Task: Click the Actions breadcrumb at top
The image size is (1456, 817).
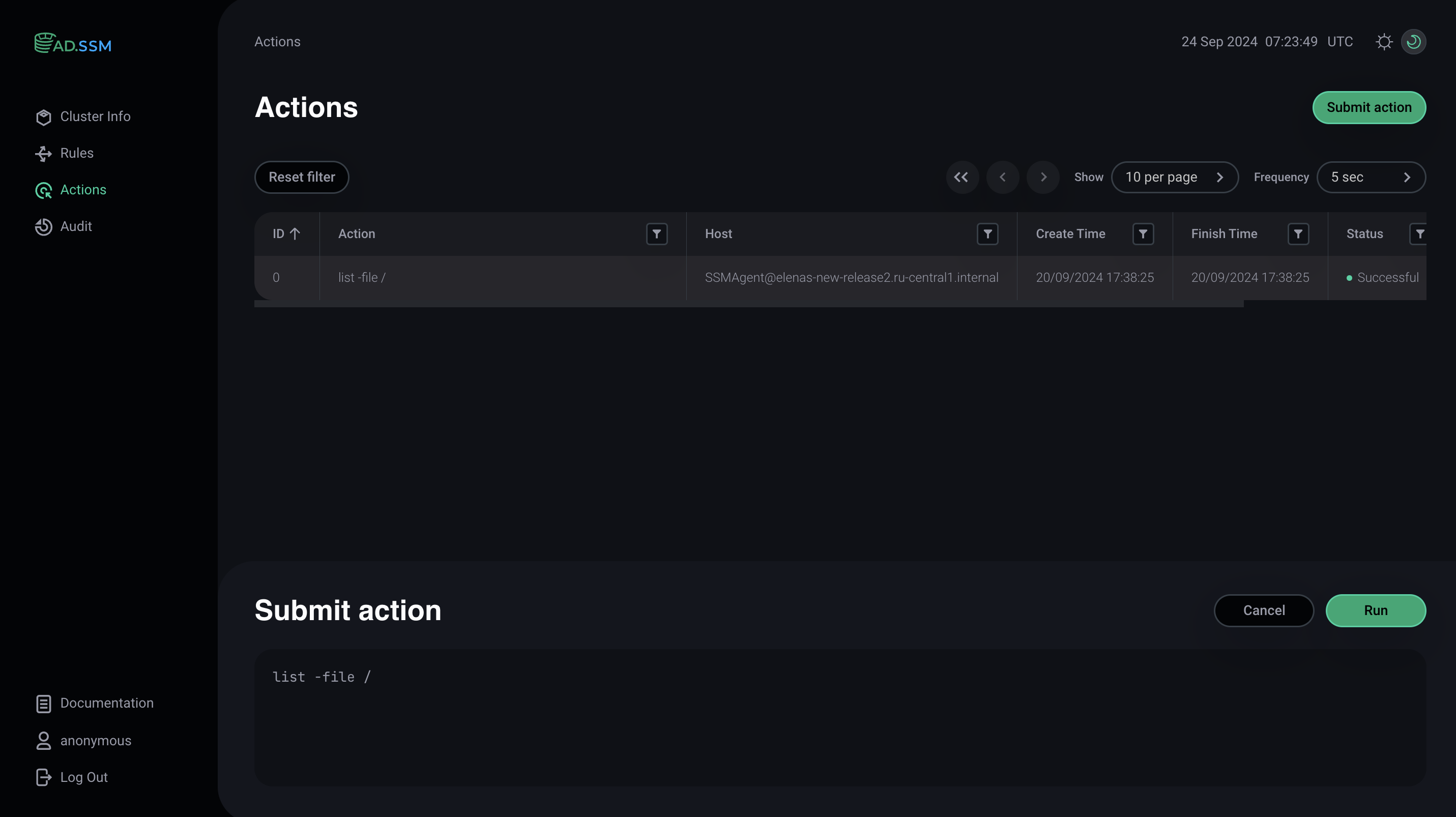Action: click(277, 42)
